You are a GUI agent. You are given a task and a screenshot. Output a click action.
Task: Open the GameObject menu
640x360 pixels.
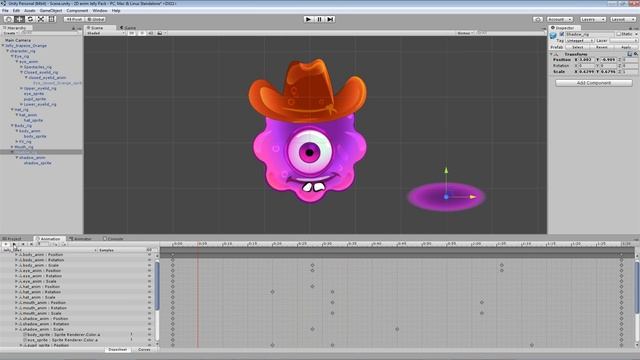coord(51,11)
